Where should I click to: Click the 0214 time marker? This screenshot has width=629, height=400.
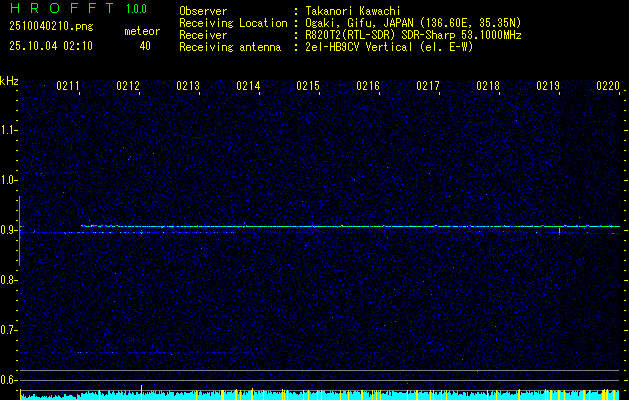[248, 86]
